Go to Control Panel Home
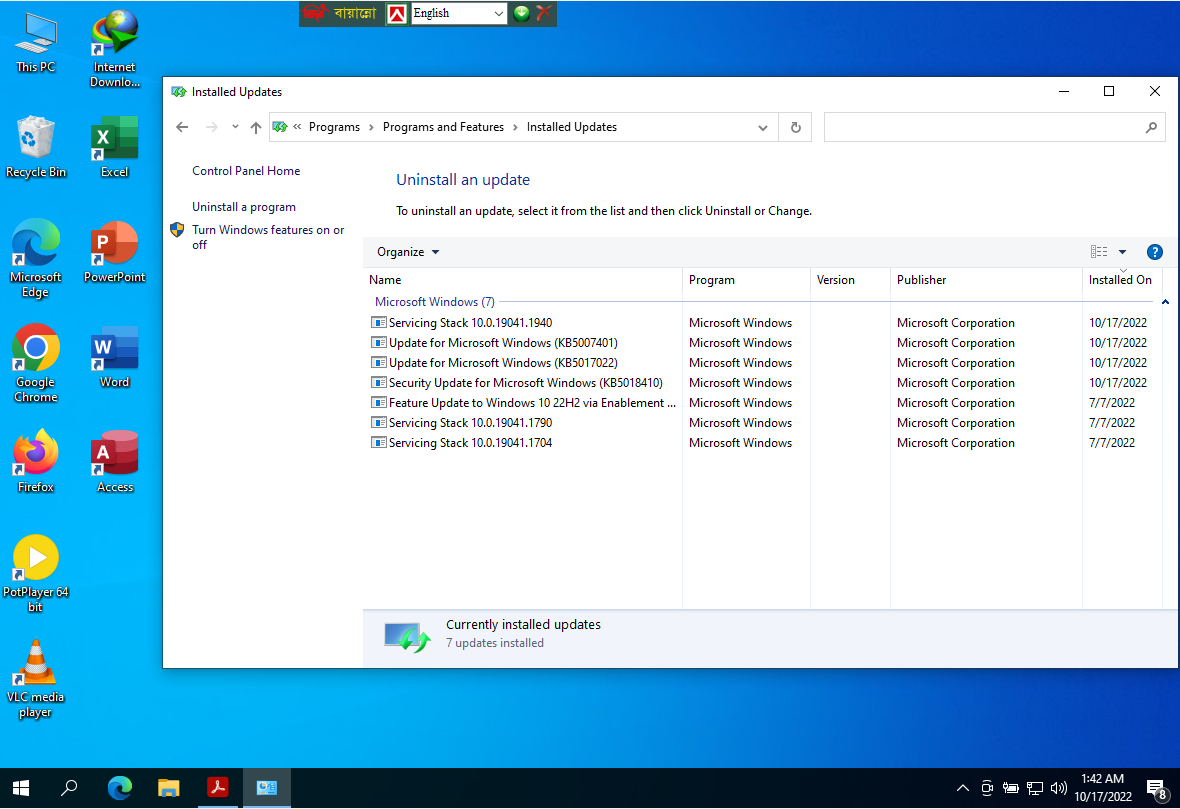Screen dimensions: 1180x809 246,171
